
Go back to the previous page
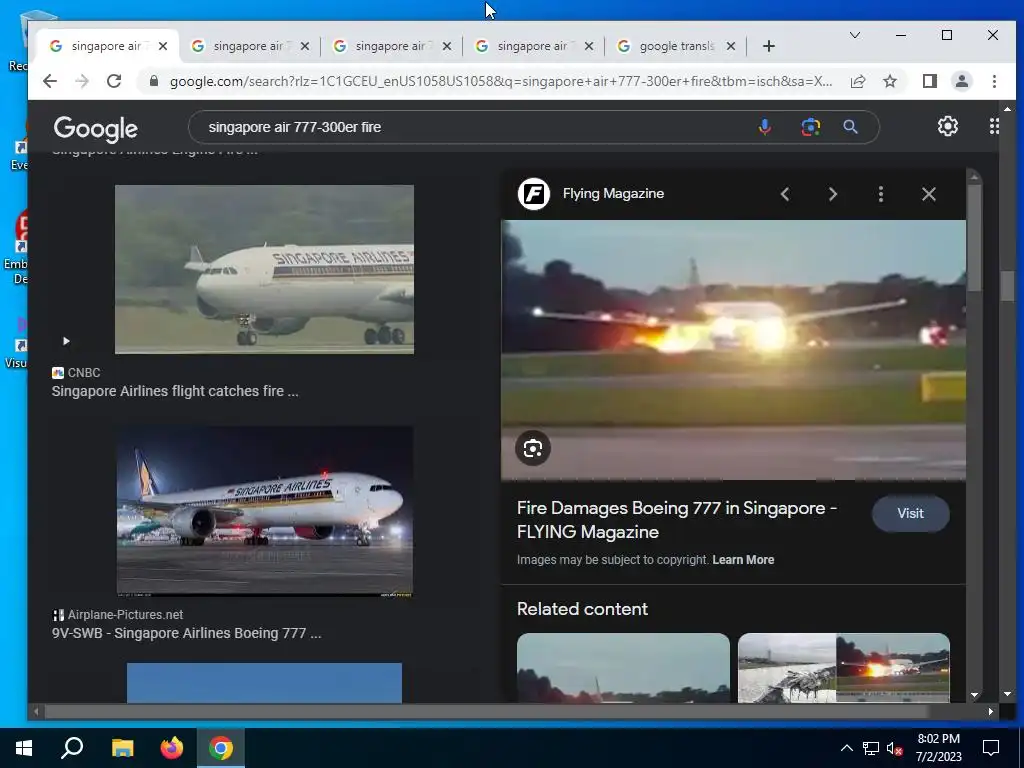[50, 81]
